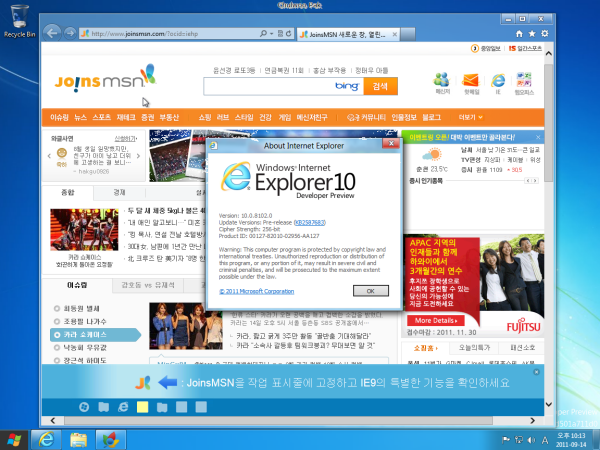Image resolution: width=600 pixels, height=450 pixels.
Task: Select second issue radio item 나가수
Action: [x=57, y=321]
